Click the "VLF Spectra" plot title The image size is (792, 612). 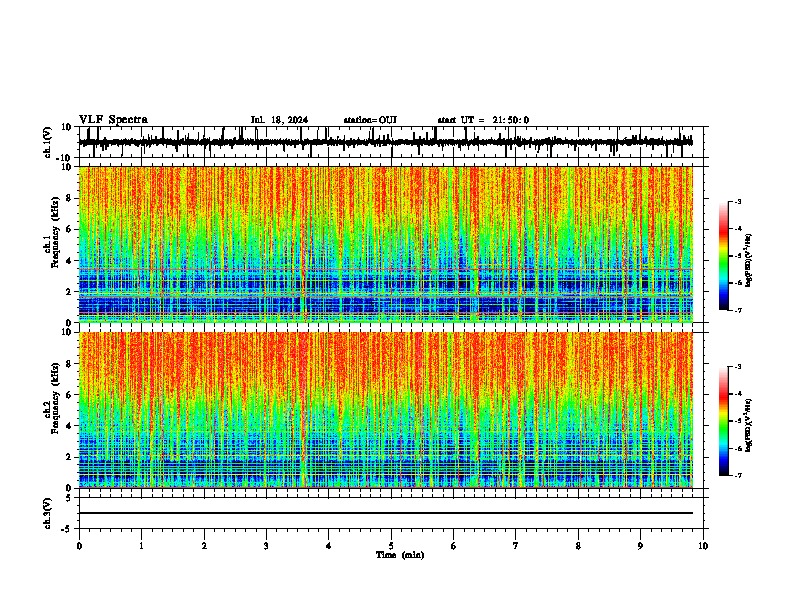[x=113, y=120]
